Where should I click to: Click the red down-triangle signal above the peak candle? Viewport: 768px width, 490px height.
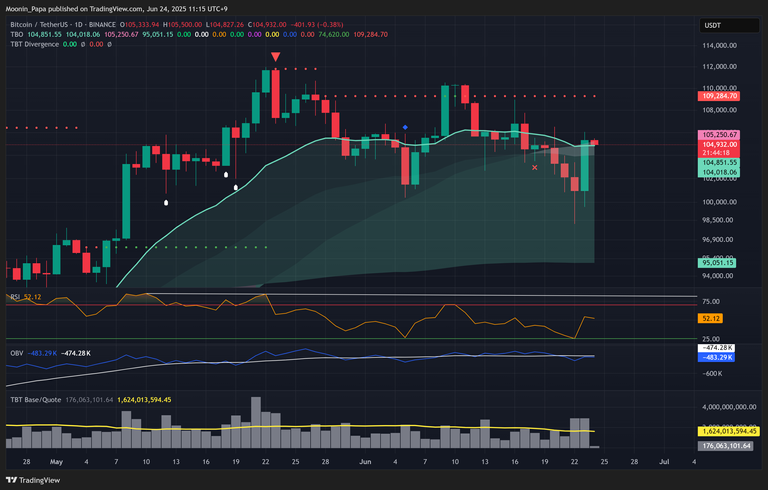tap(275, 58)
